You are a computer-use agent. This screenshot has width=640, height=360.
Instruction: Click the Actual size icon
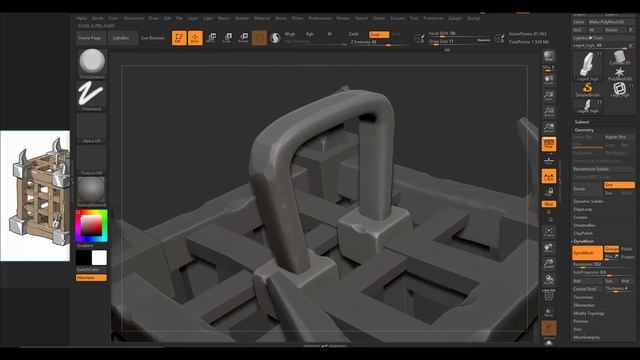[549, 112]
